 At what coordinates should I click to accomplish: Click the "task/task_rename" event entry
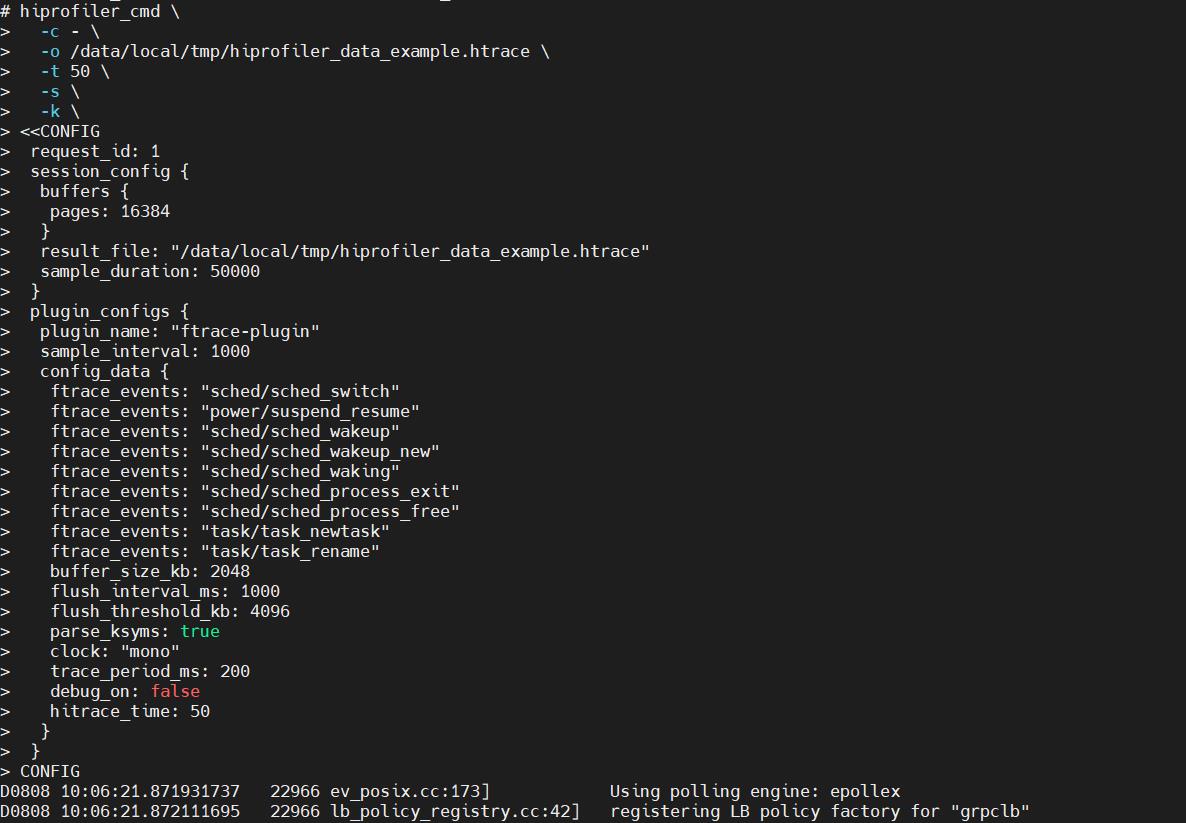coord(290,551)
